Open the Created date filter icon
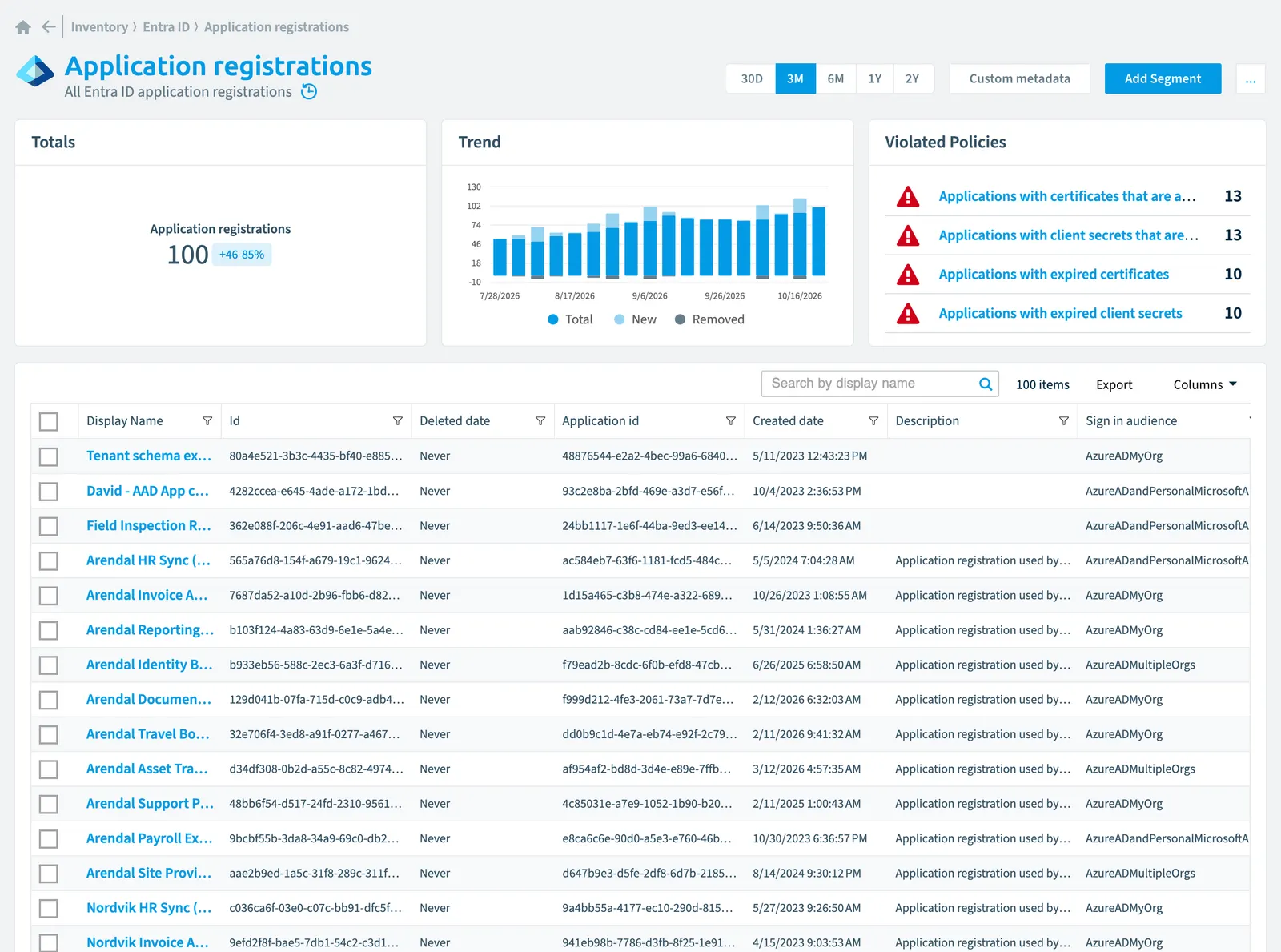The image size is (1281, 952). click(873, 421)
